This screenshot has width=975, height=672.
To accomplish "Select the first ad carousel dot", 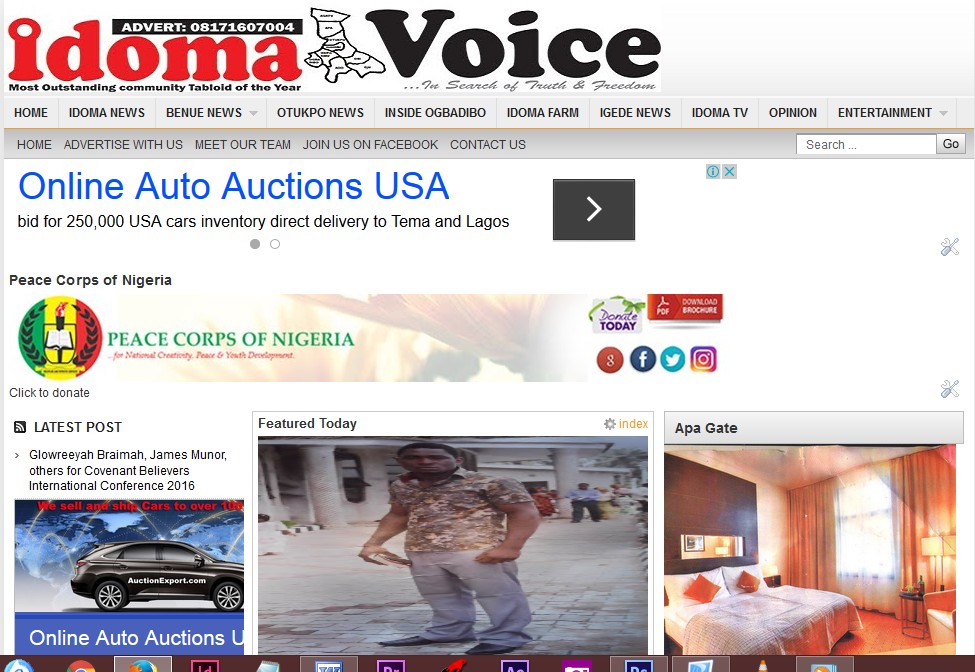I will pos(255,244).
